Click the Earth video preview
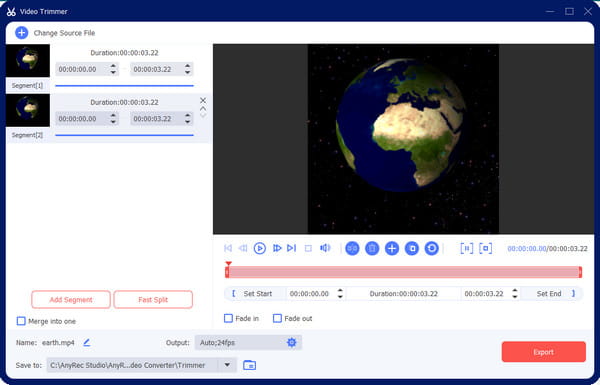Screen dimensions: 600x385 coord(403,139)
